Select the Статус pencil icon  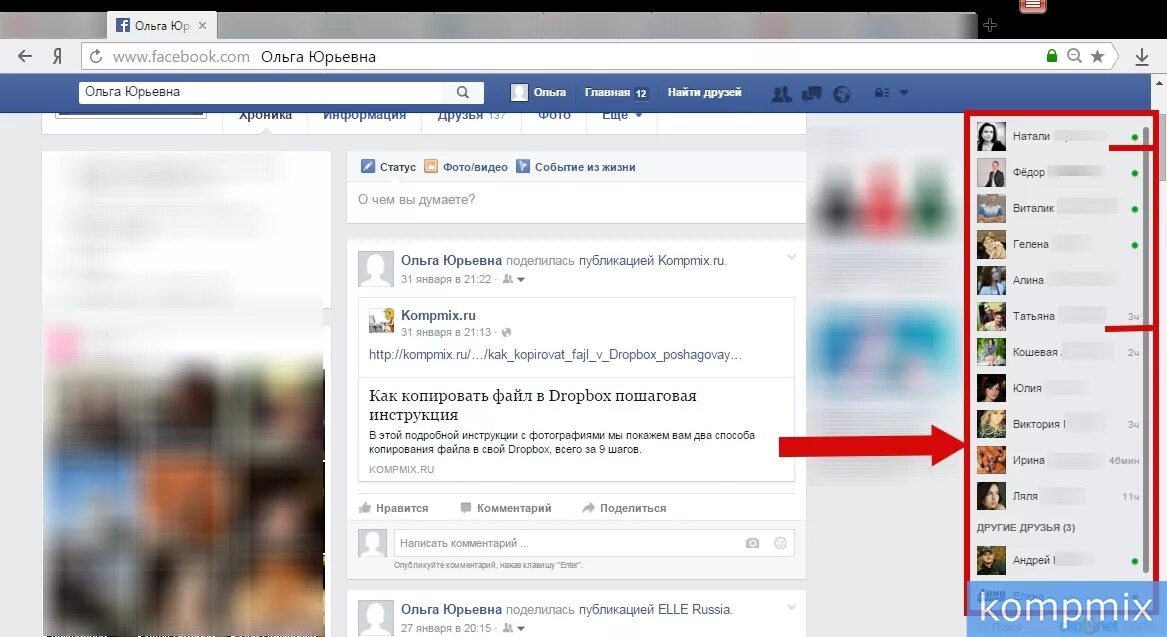368,166
